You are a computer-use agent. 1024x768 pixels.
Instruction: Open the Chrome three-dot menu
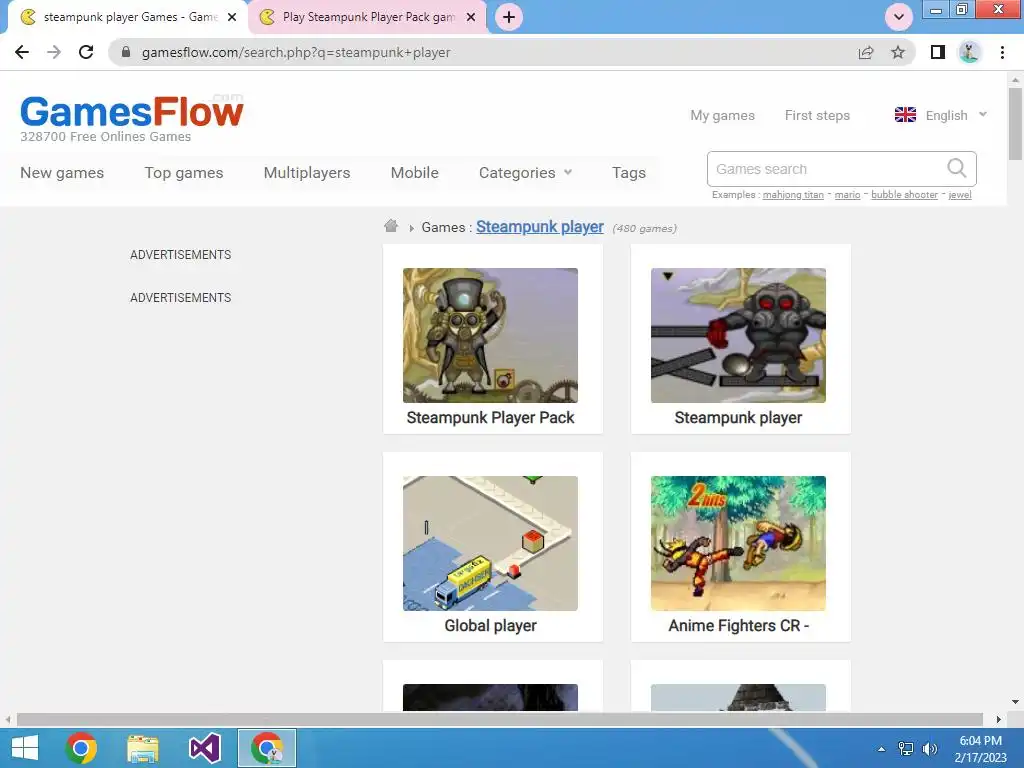click(1002, 52)
